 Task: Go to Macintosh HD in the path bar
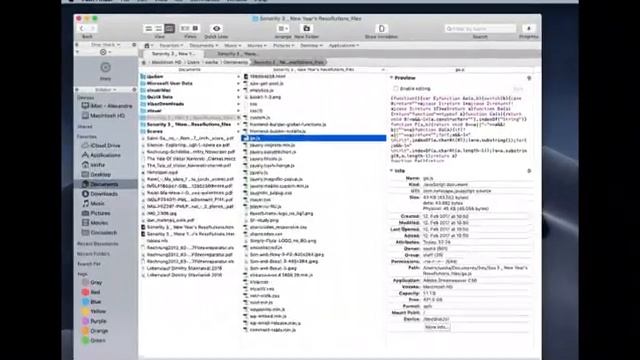166,62
